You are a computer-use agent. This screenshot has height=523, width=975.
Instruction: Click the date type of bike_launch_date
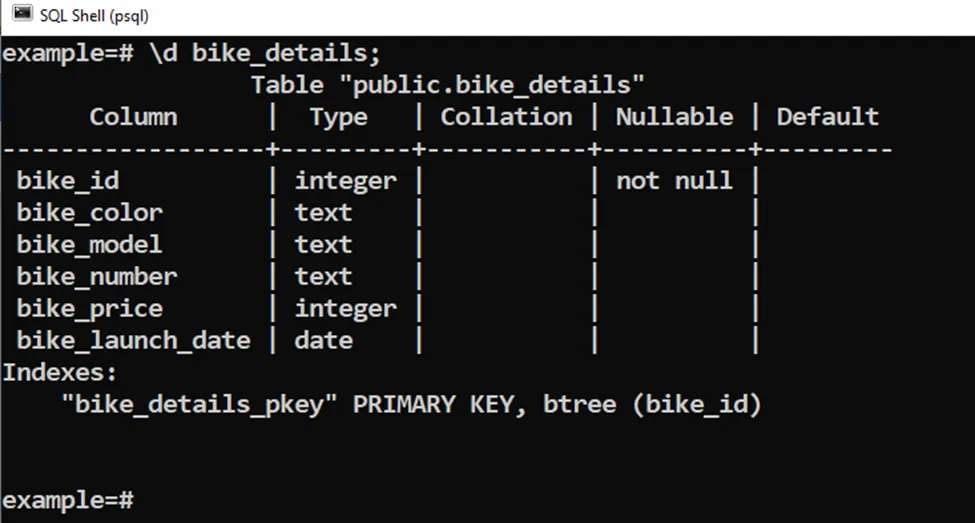[323, 341]
